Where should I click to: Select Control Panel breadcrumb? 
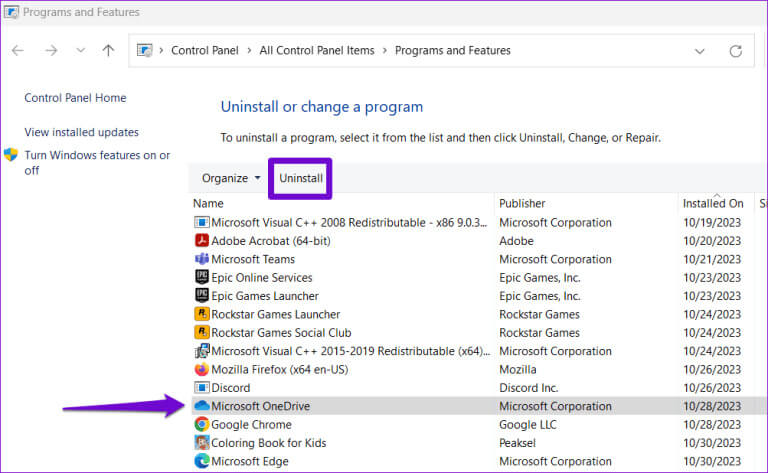(205, 50)
